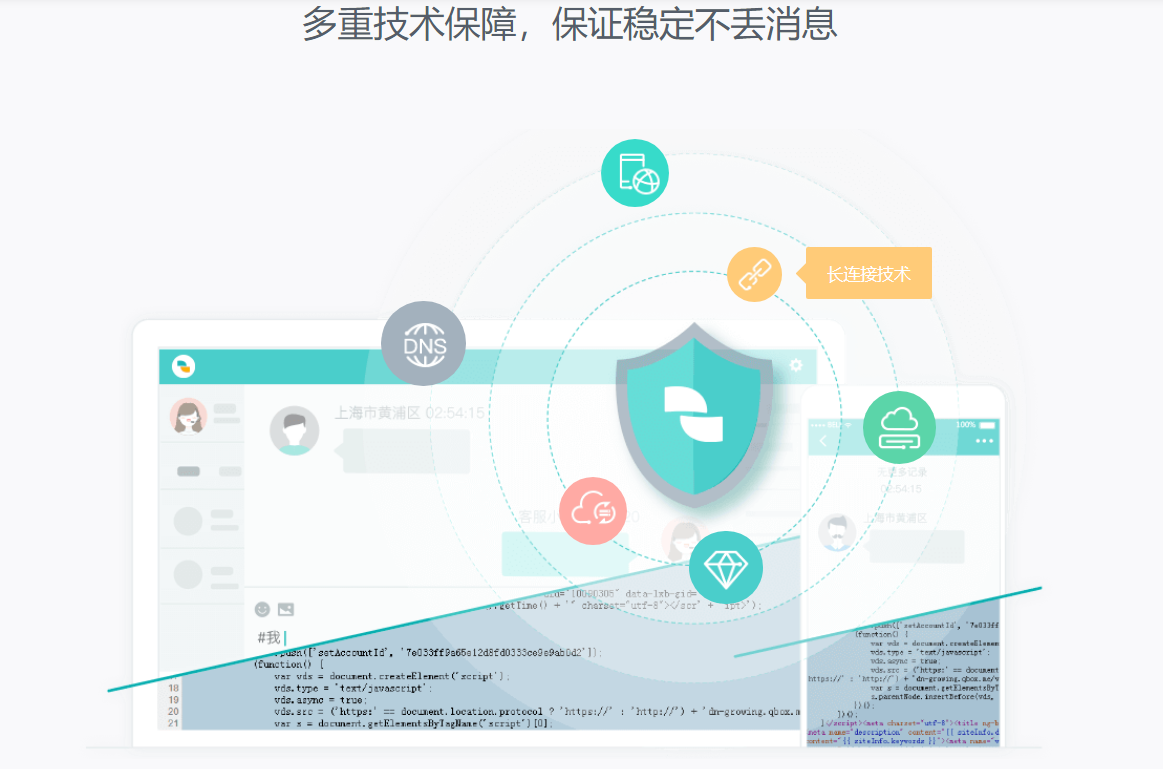
Task: Click the teal diamond icon
Action: click(725, 567)
